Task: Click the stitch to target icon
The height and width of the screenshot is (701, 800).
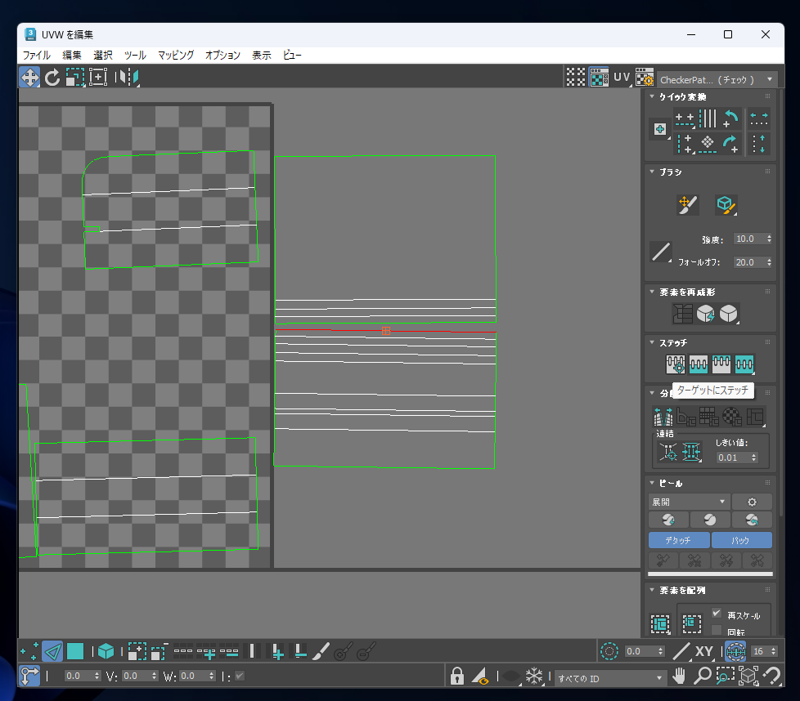Action: point(675,364)
